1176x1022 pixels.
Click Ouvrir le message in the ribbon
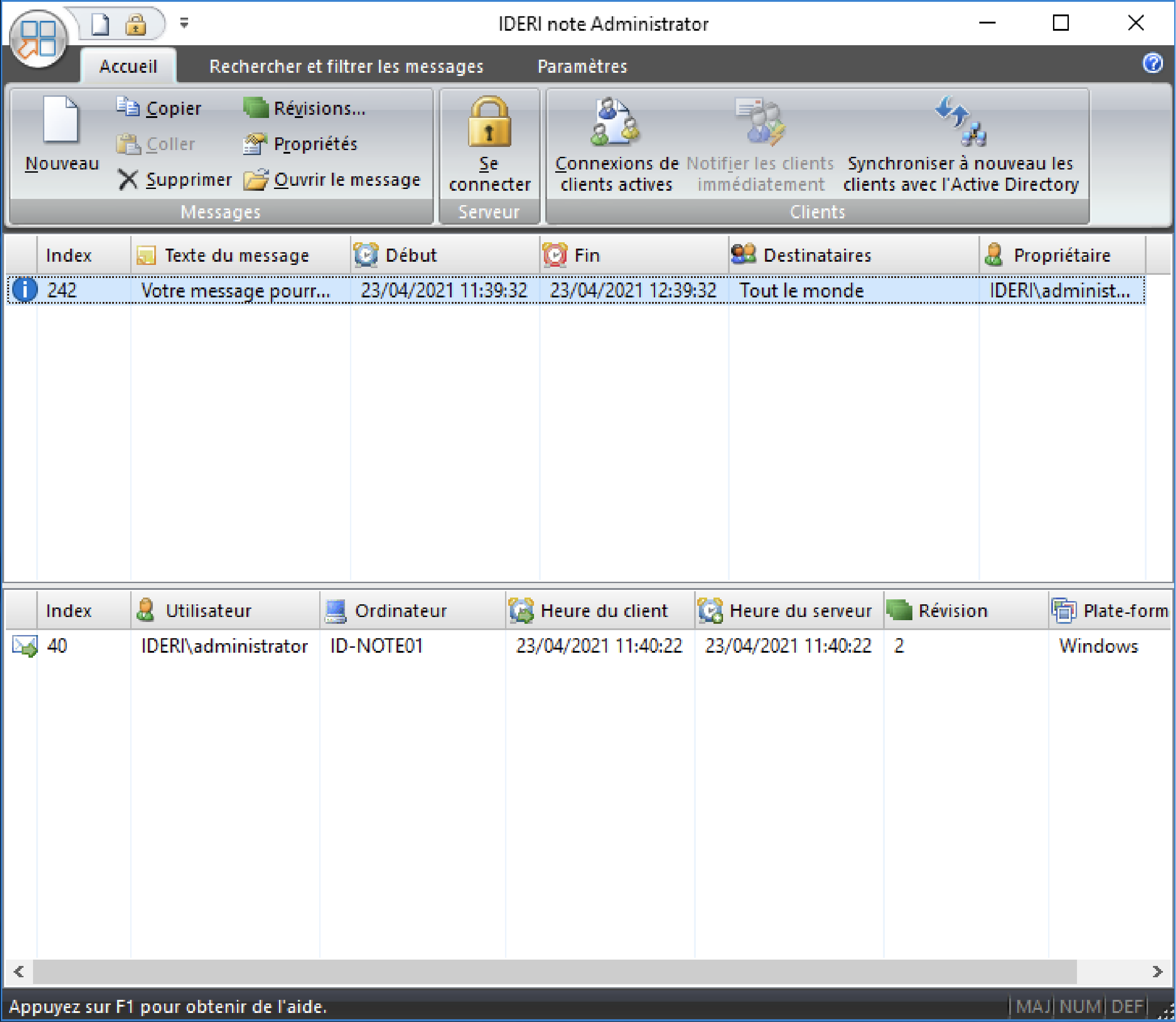(332, 179)
